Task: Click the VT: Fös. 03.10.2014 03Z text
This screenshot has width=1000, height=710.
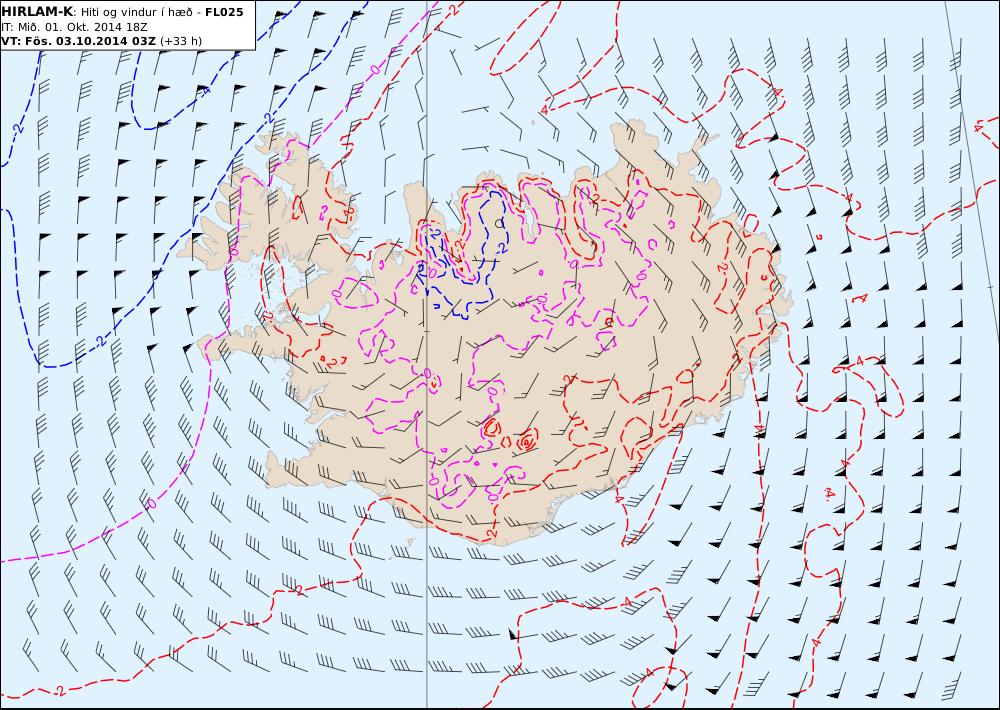Action: click(x=79, y=41)
